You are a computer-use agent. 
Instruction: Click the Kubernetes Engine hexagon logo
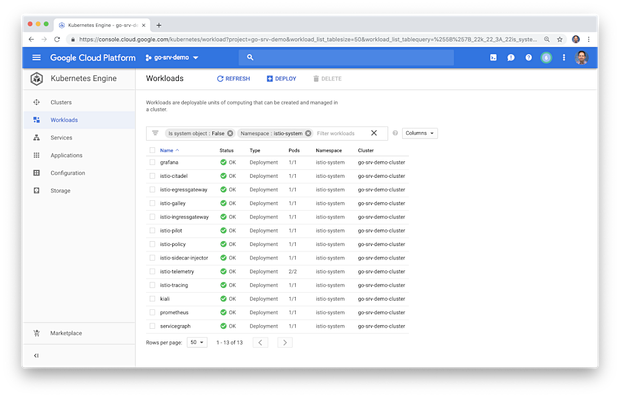(x=37, y=79)
